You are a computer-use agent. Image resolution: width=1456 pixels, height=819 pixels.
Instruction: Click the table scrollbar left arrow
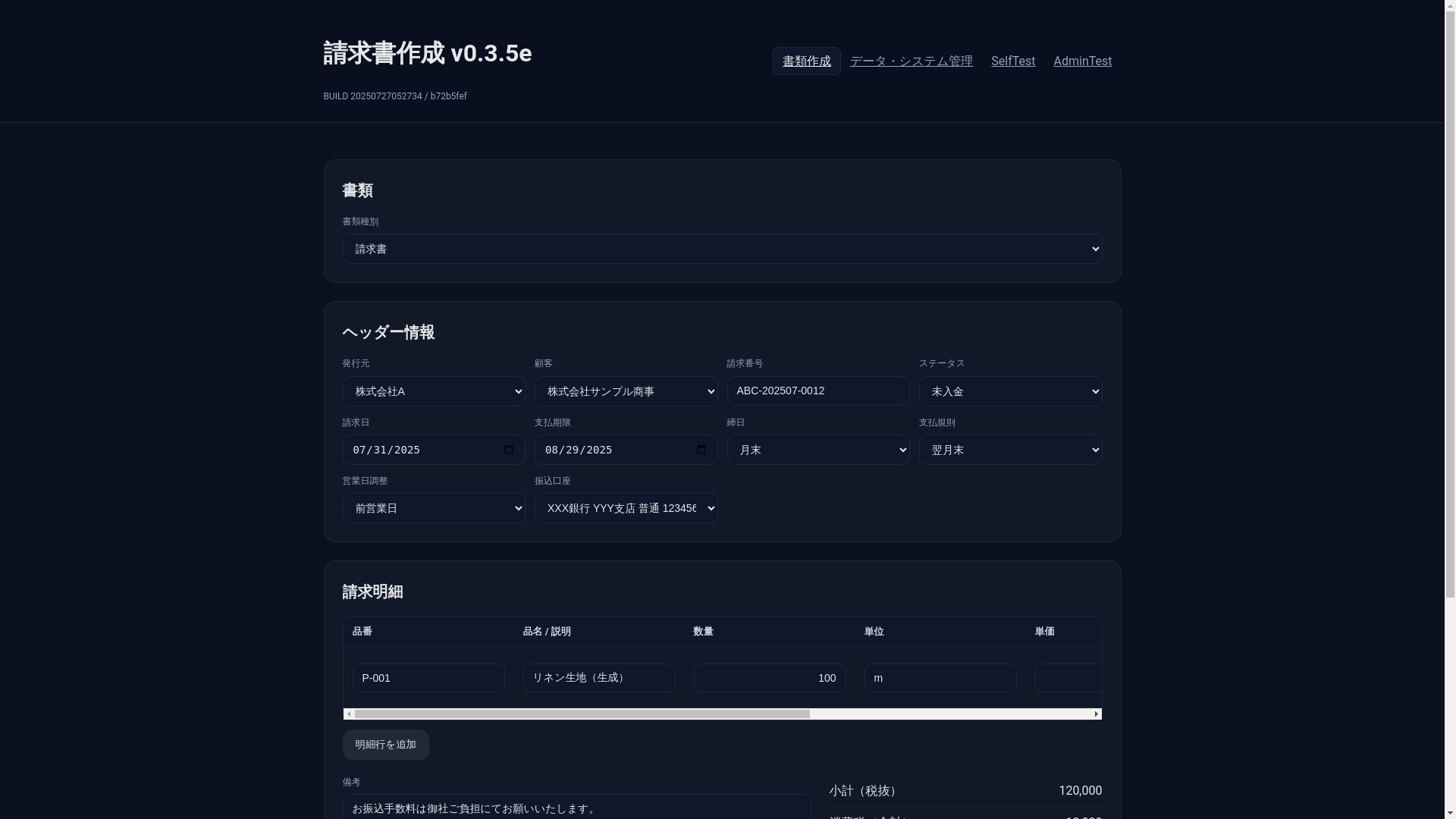point(348,714)
